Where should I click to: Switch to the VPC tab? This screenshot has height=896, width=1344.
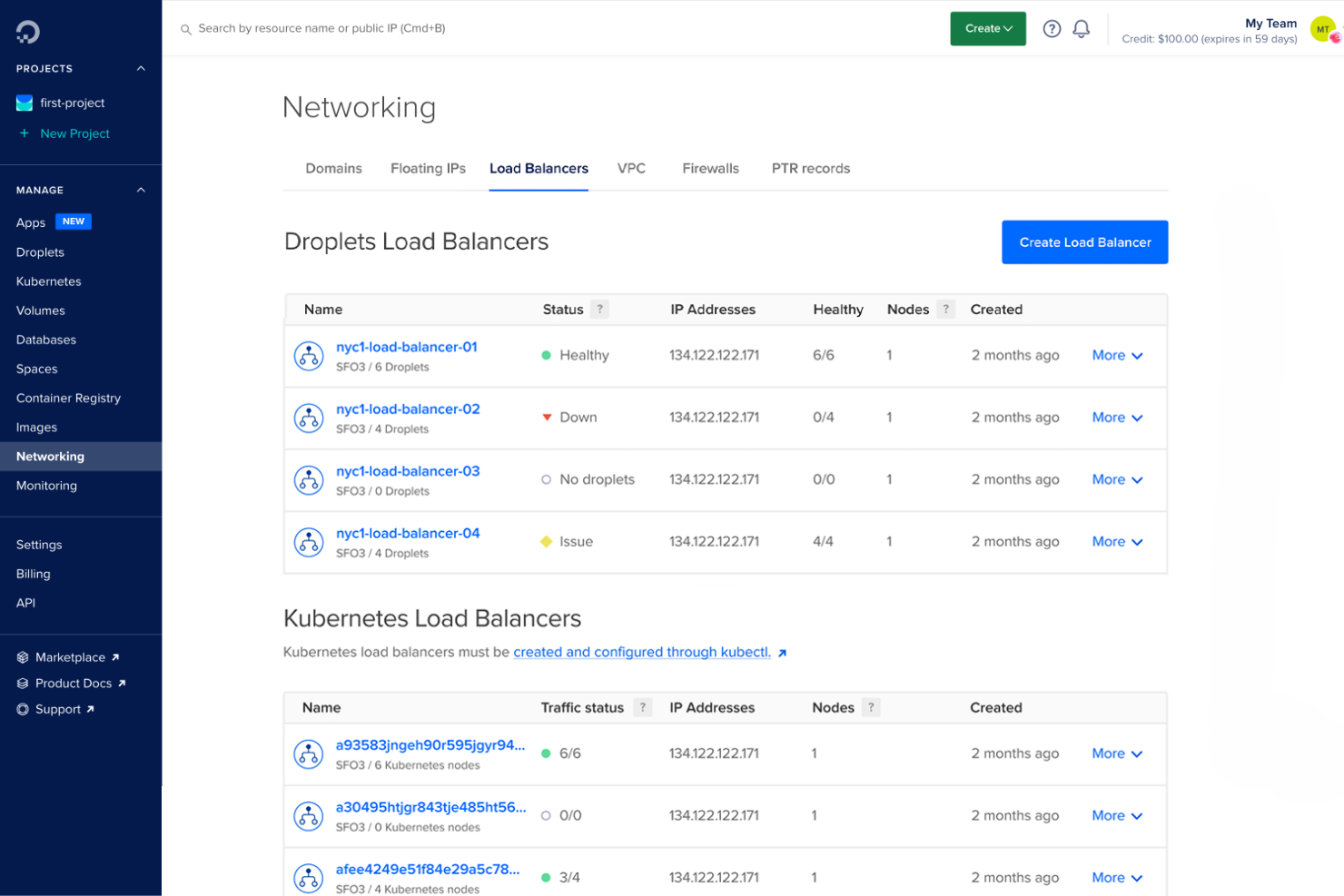[631, 169]
